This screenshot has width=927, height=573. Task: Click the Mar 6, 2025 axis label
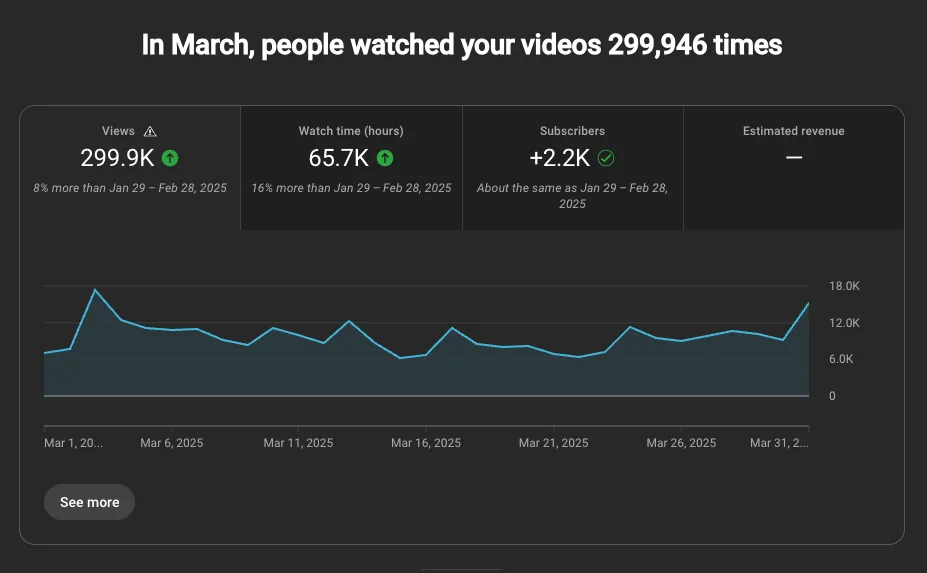[x=171, y=443]
